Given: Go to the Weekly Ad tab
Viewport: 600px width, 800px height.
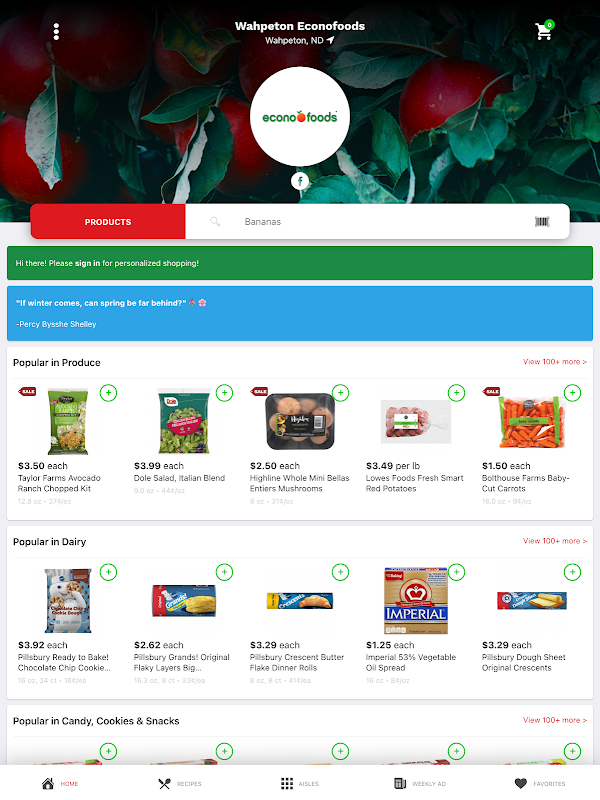Looking at the screenshot, I should coord(420,783).
